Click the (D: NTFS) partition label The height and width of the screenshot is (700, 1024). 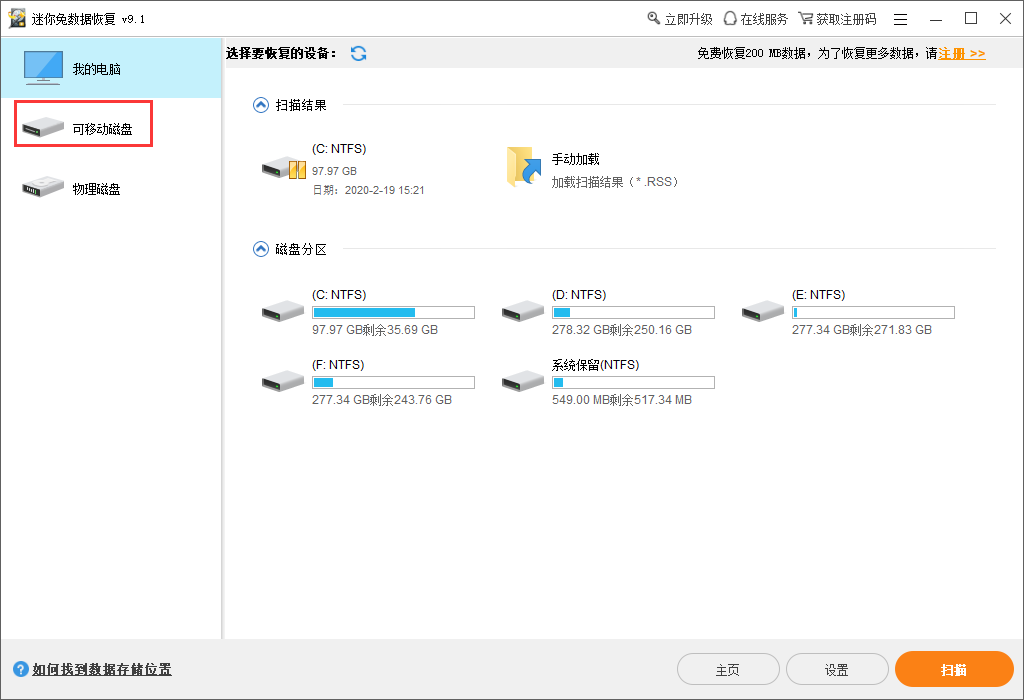click(579, 295)
